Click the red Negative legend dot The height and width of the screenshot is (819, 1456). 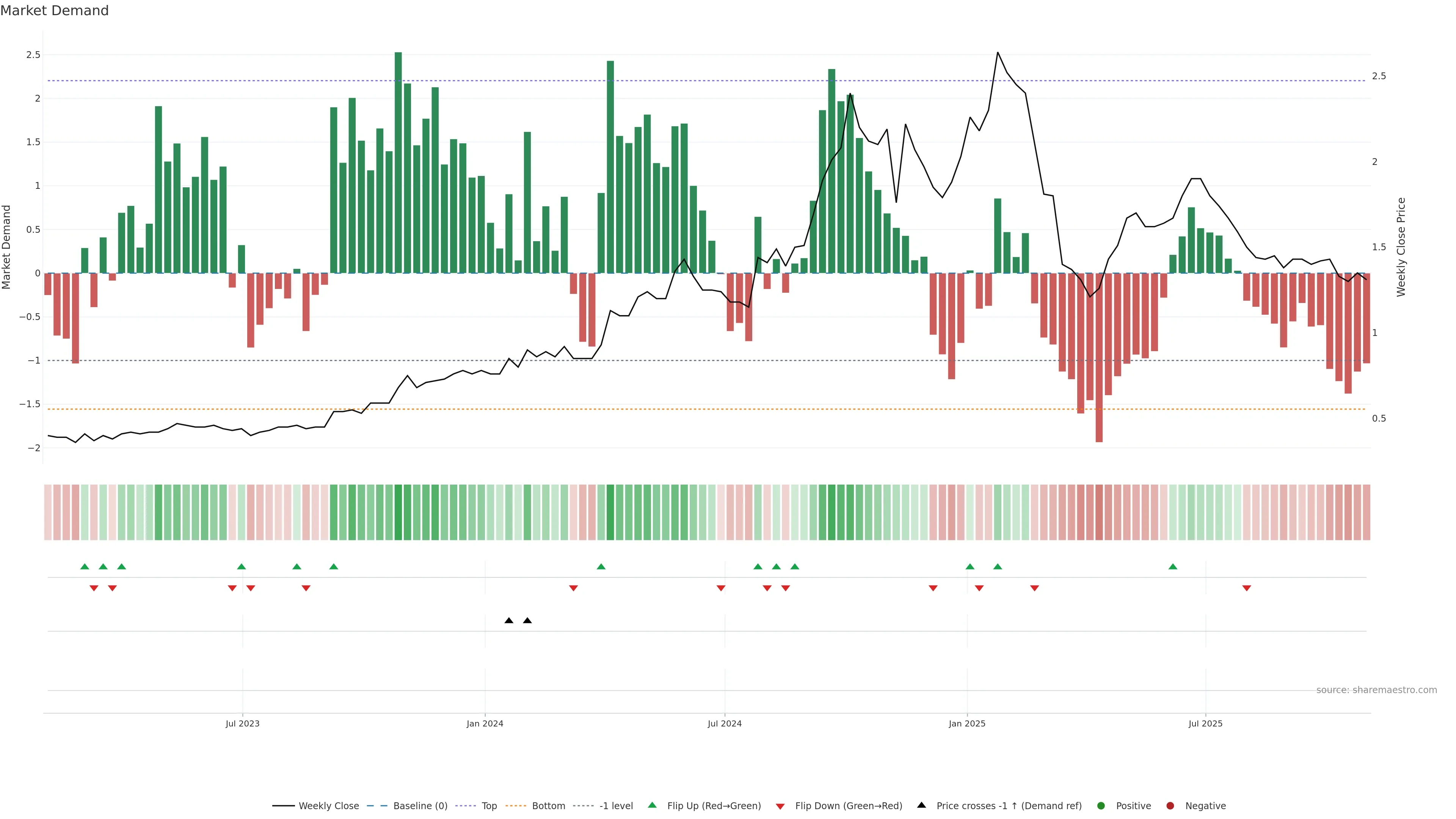pyautogui.click(x=1170, y=805)
